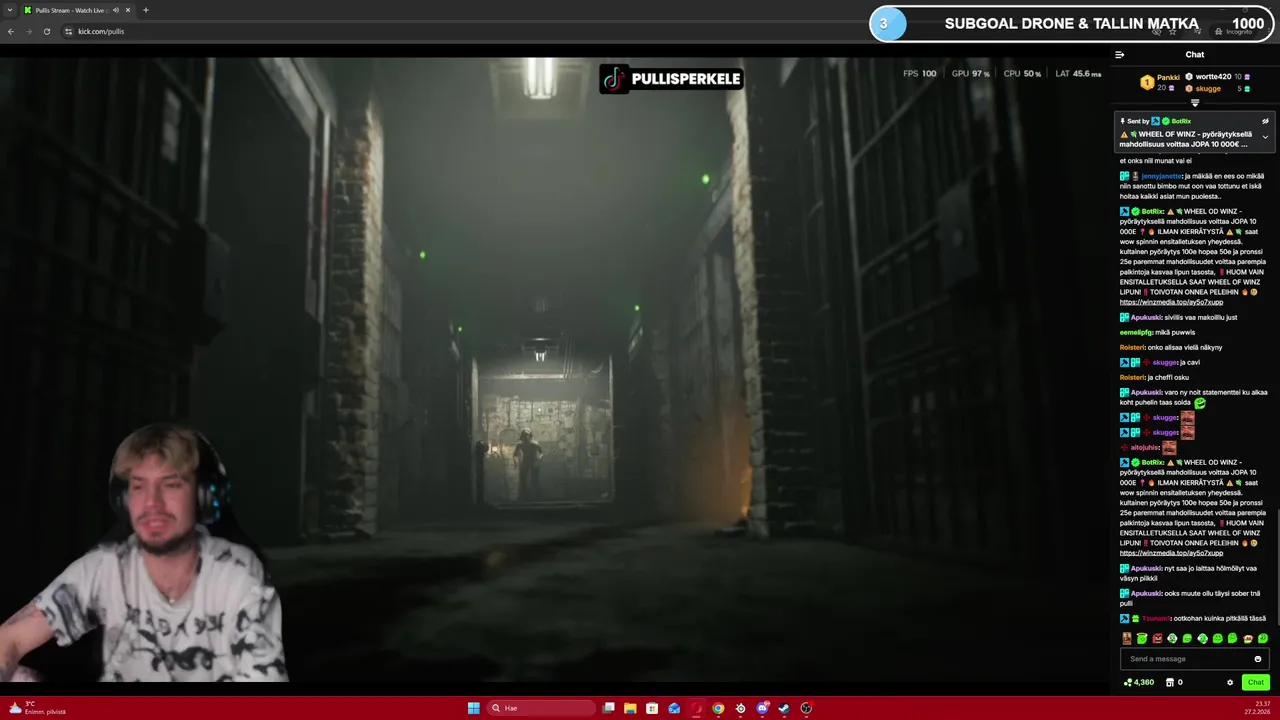Click username jennyjanette in chat
Viewport: 1280px width, 720px height.
(1161, 176)
